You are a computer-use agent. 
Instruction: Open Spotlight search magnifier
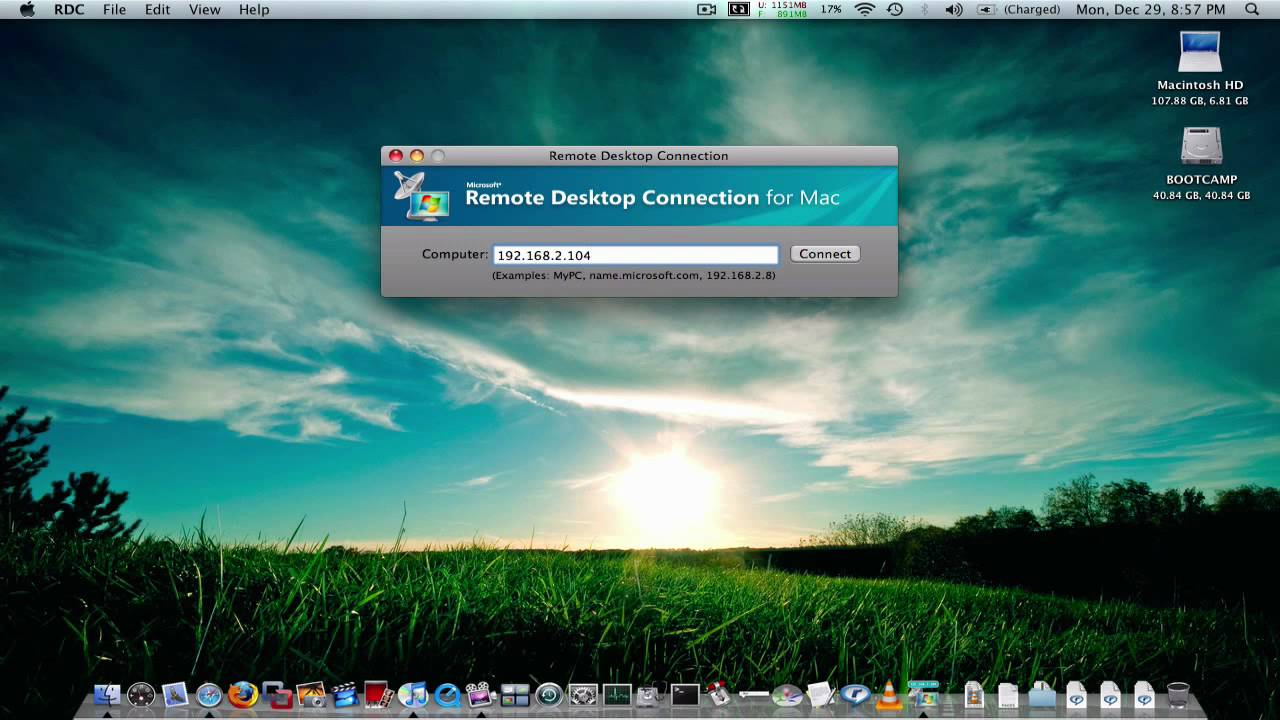(x=1252, y=9)
